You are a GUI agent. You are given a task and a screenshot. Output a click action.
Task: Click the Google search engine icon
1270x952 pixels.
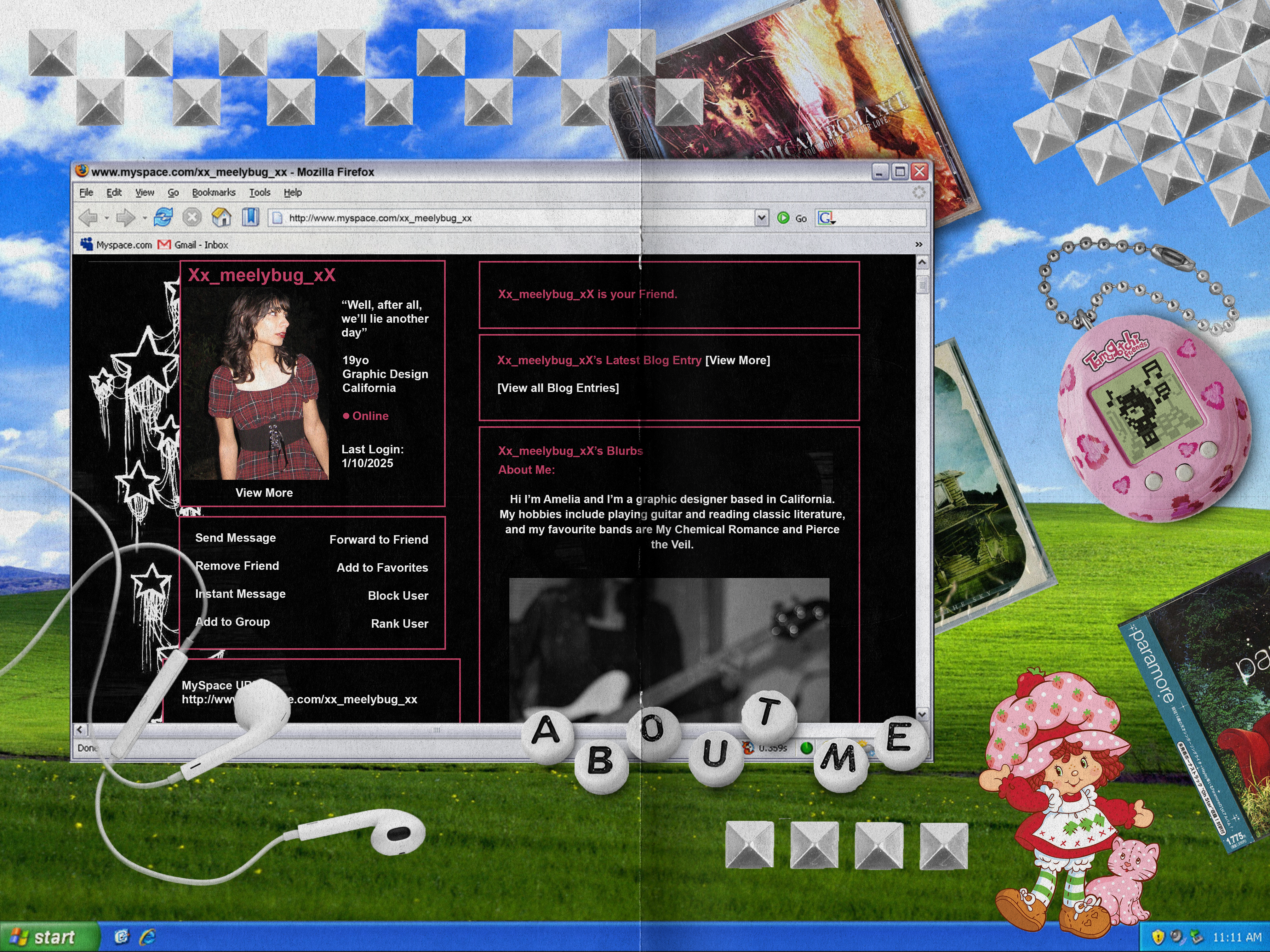pos(826,218)
